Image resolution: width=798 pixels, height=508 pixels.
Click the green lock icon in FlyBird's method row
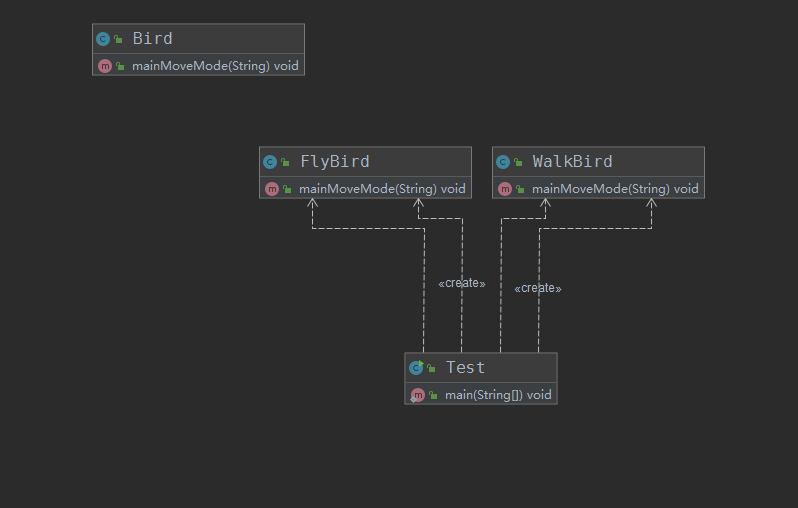[287, 189]
